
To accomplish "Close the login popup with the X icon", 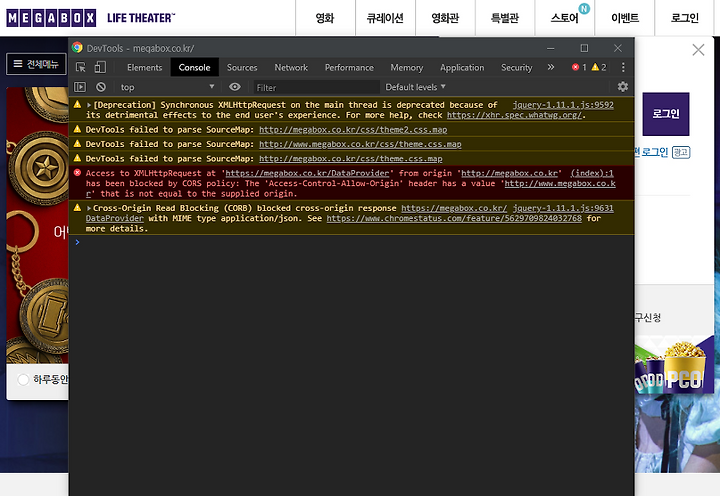I will 698,50.
